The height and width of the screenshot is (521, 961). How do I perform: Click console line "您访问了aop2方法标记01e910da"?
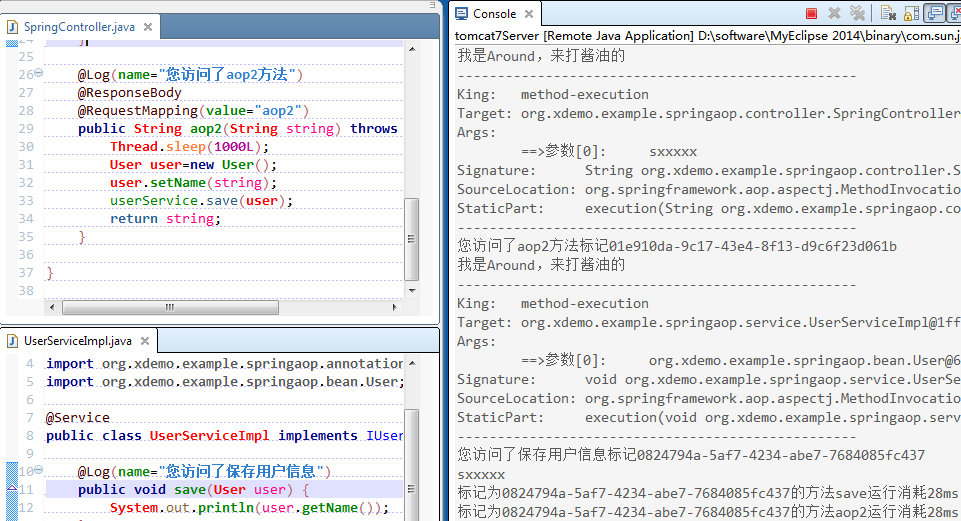pos(677,246)
